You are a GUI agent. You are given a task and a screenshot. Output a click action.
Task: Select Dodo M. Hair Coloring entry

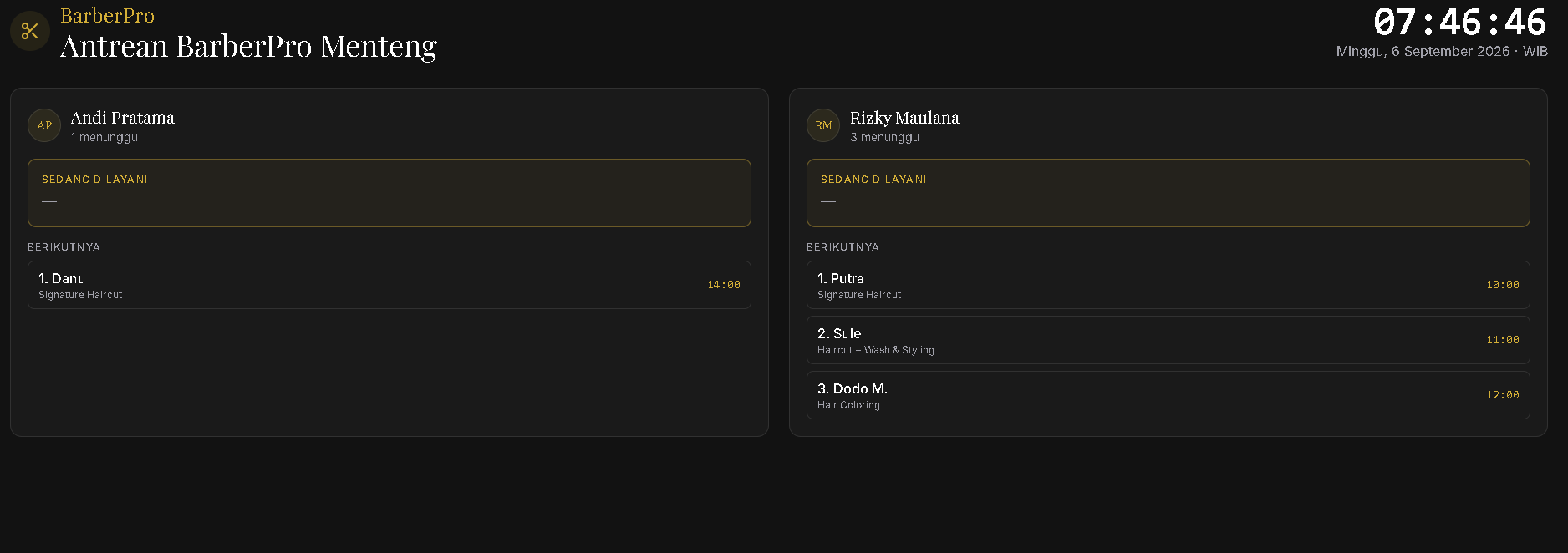(1168, 395)
